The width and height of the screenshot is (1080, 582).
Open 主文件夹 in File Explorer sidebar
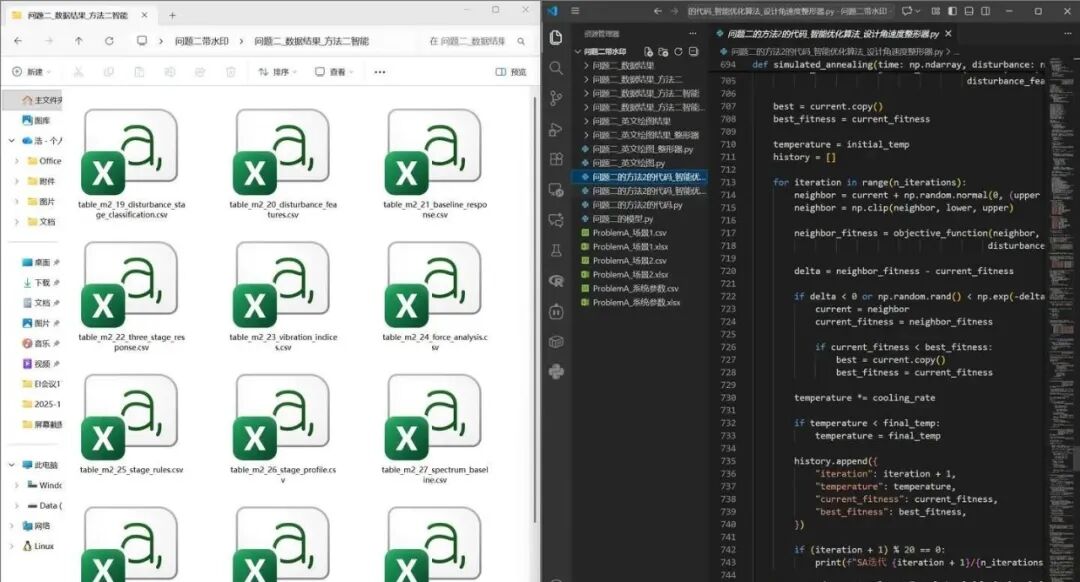click(x=41, y=101)
